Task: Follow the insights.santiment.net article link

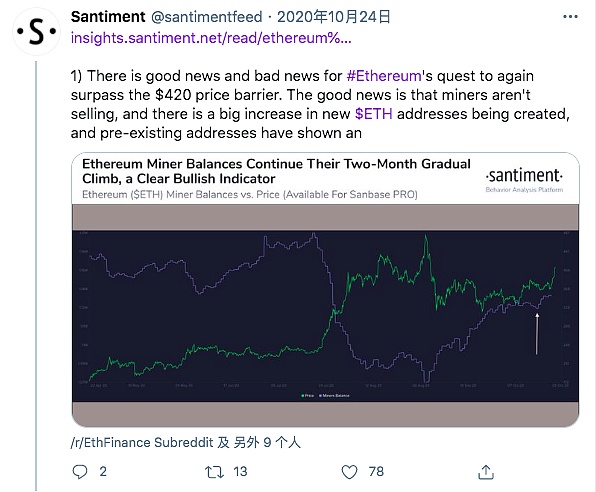Action: pyautogui.click(x=211, y=38)
